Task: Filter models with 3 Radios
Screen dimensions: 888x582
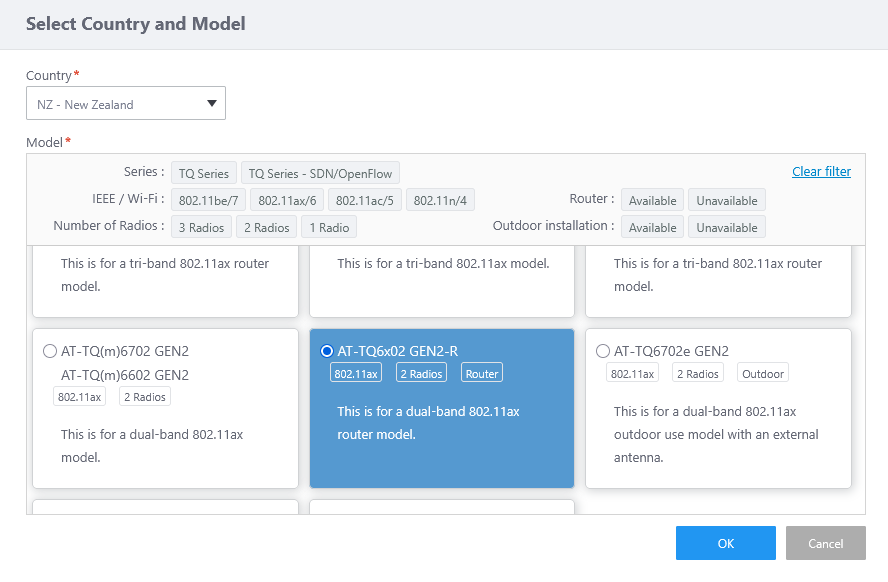Action: (x=202, y=228)
